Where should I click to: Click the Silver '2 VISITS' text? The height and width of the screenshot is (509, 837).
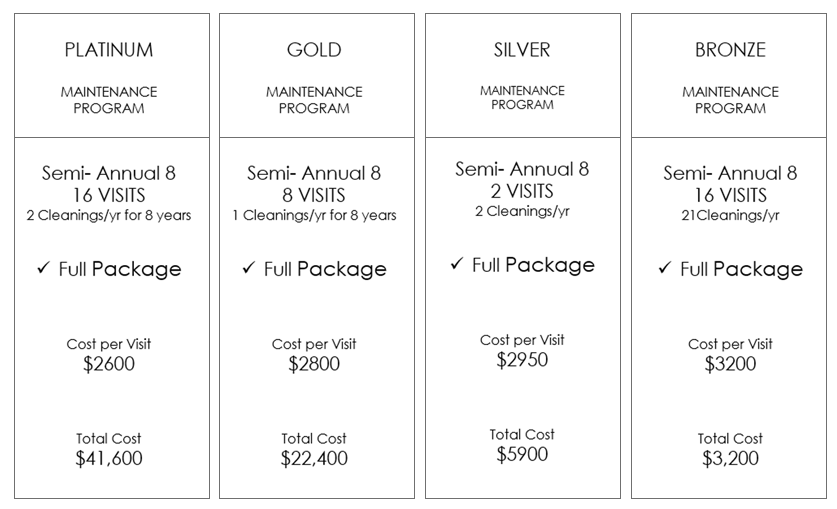point(522,191)
